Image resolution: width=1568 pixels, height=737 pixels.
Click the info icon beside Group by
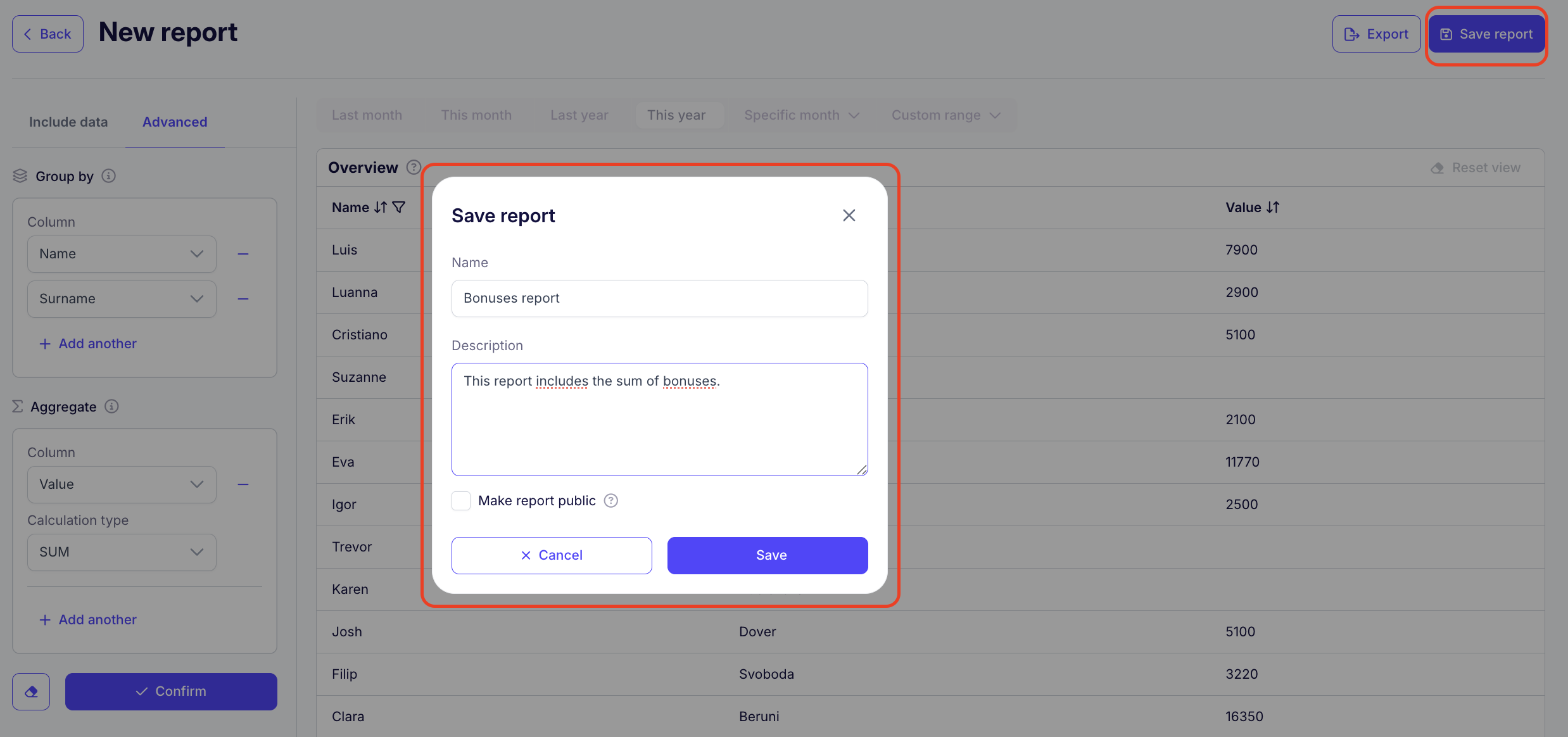109,176
